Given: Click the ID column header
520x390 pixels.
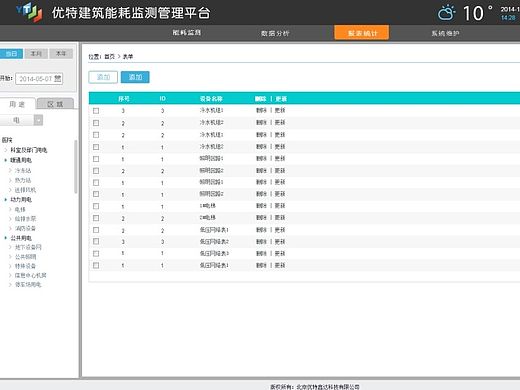Looking at the screenshot, I should (162, 99).
